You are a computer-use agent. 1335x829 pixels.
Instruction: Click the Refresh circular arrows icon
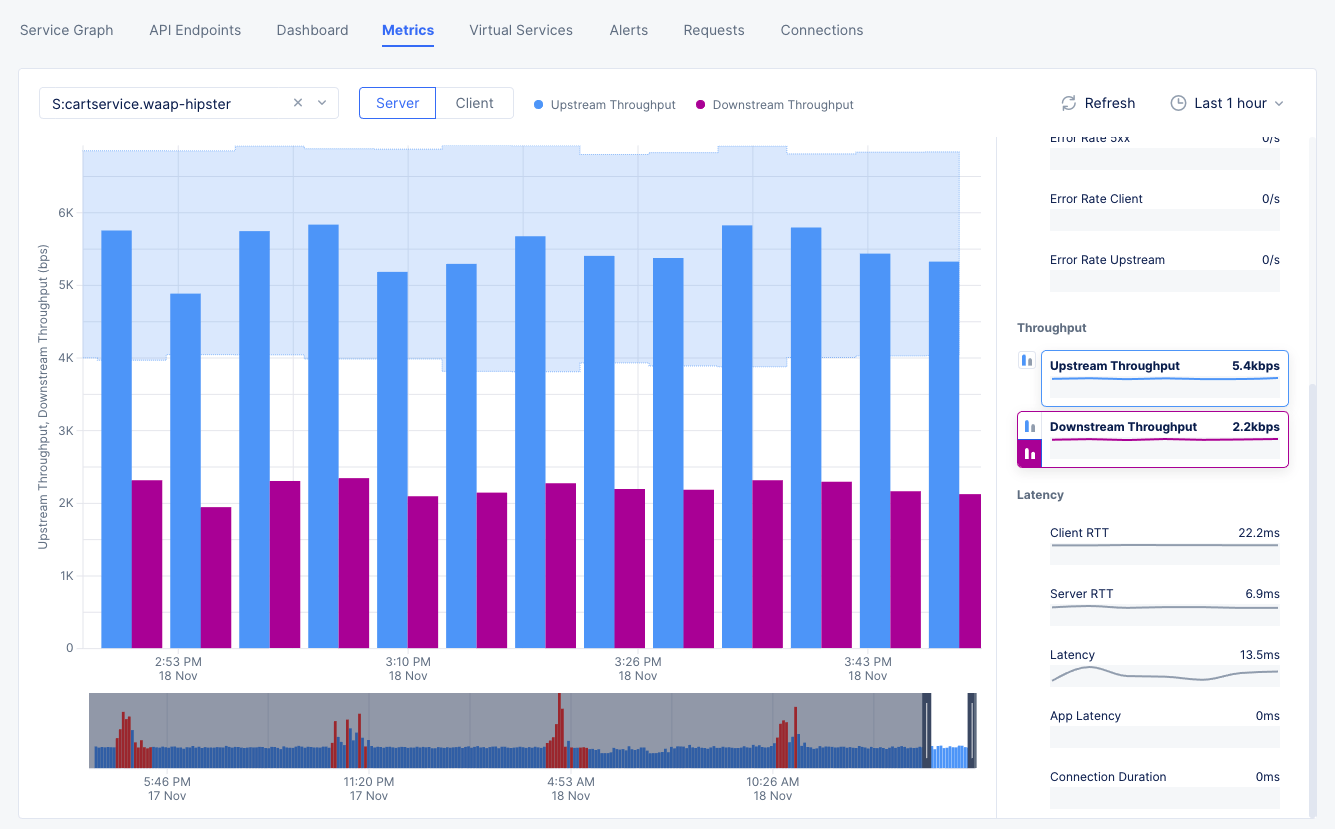point(1068,103)
